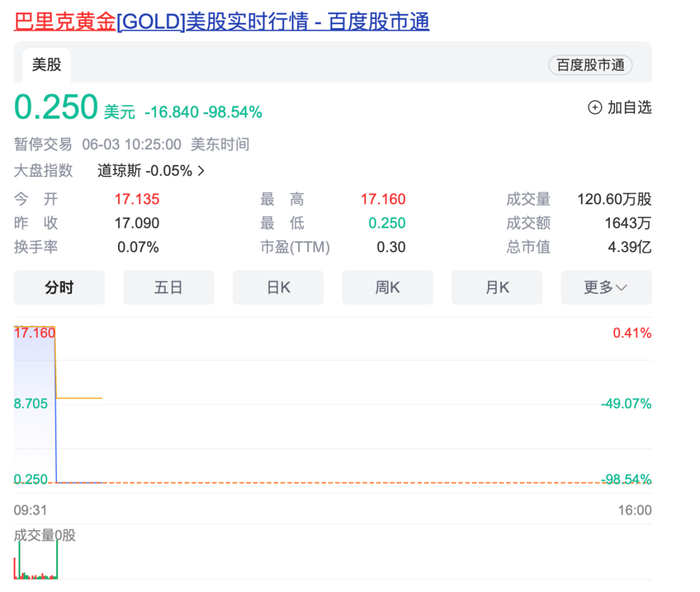Image resolution: width=700 pixels, height=592 pixels.
Task: Click the 百度股市通 badge button
Action: coord(590,65)
